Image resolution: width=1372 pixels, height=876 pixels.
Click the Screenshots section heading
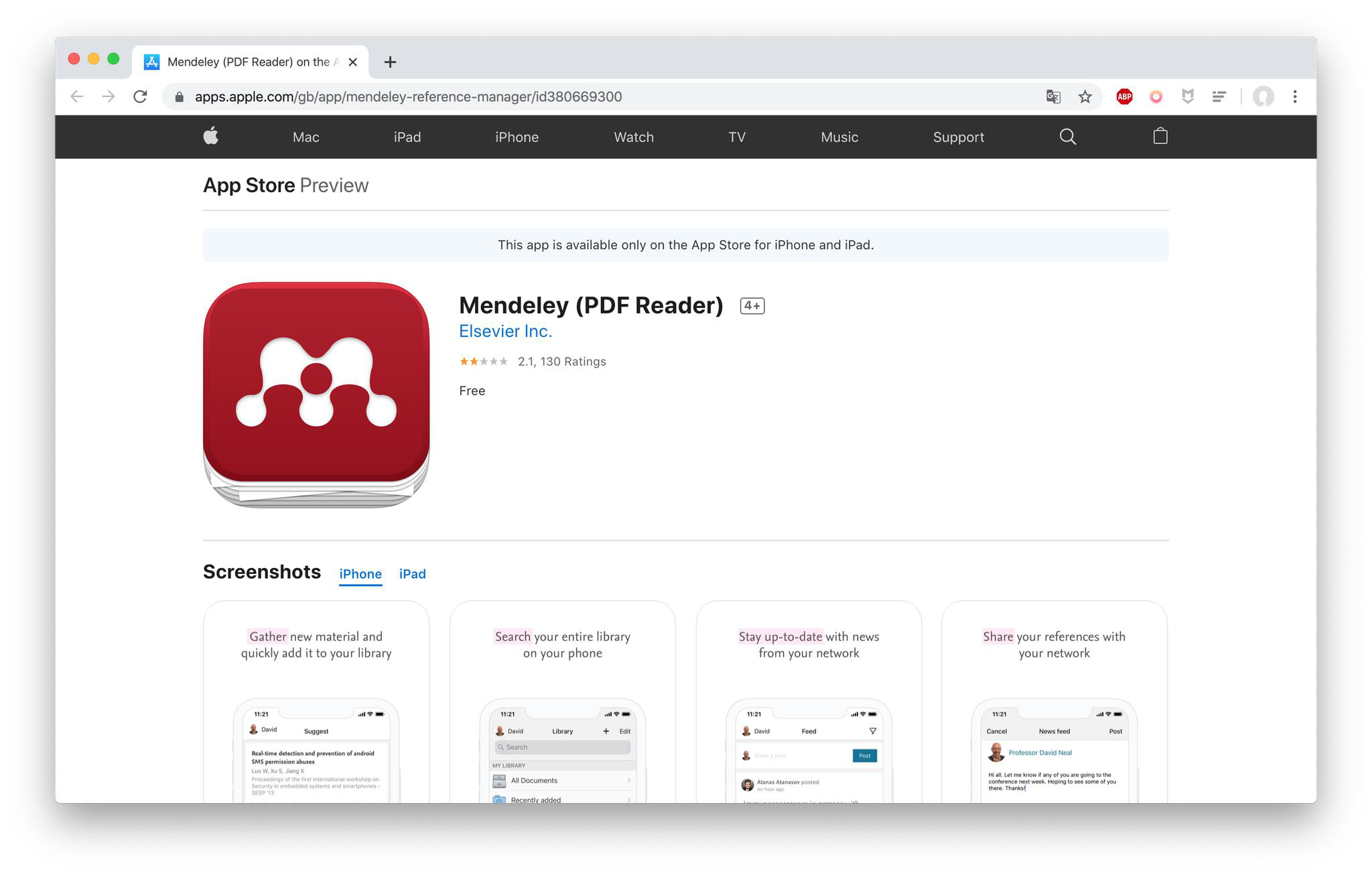[x=262, y=572]
